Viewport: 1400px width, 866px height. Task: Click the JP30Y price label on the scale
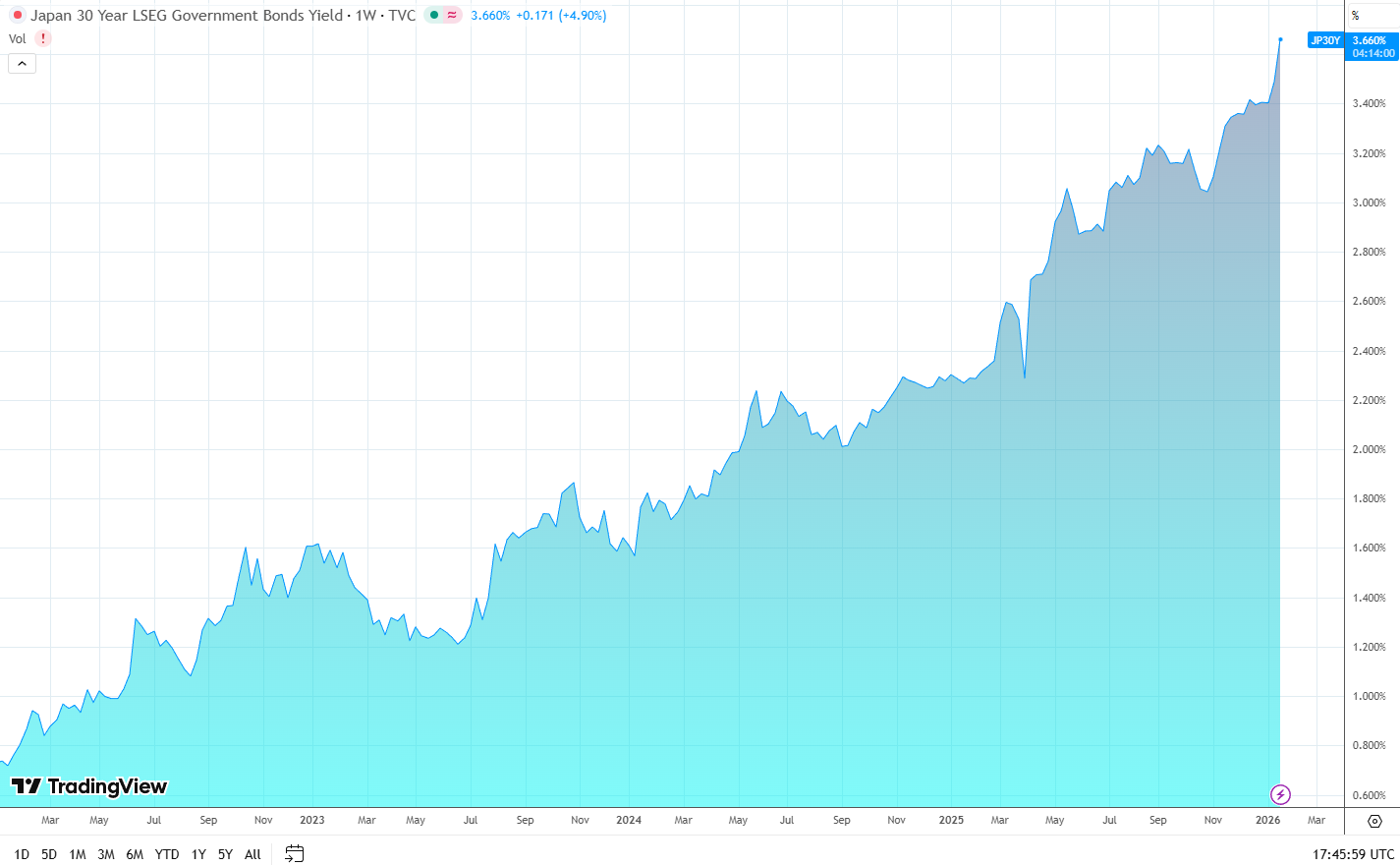click(x=1324, y=40)
